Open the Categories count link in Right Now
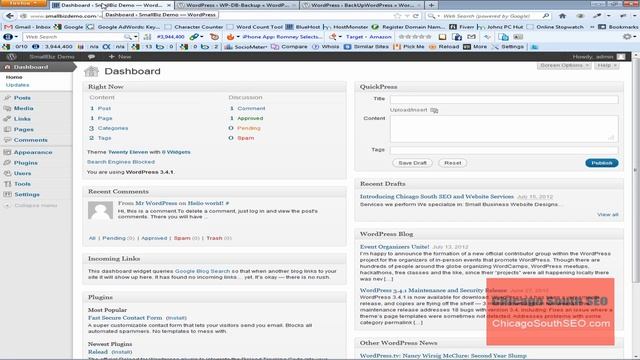 (x=113, y=128)
